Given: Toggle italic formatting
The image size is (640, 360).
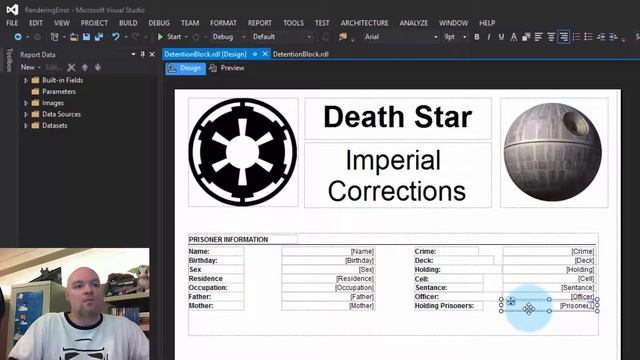Looking at the screenshot, I should click(x=489, y=37).
